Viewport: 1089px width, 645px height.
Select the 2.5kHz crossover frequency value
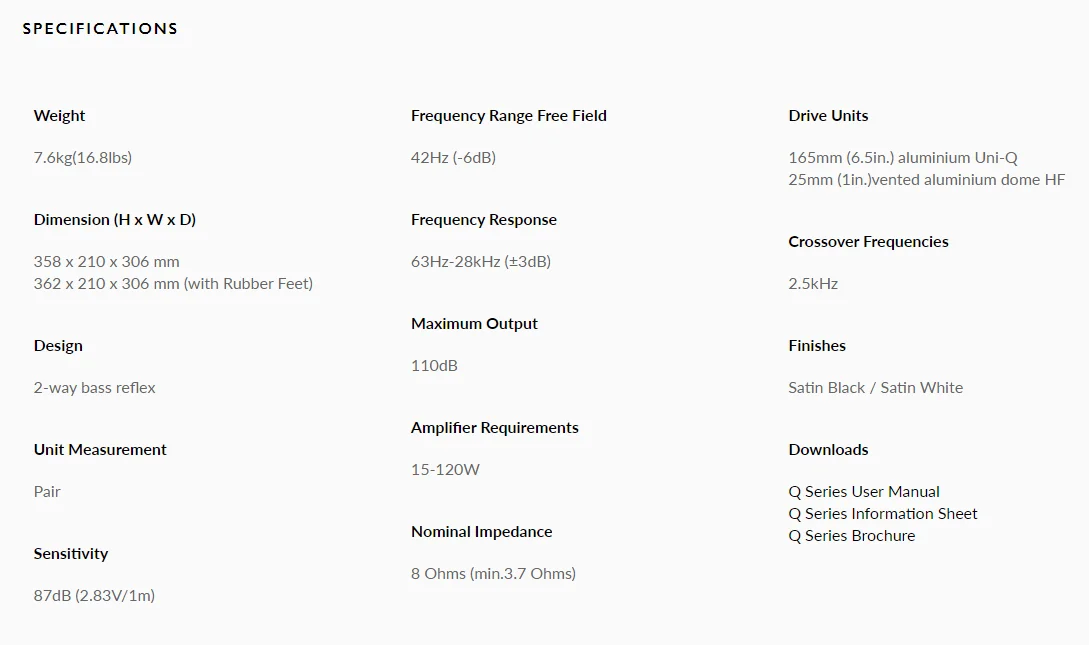click(813, 284)
